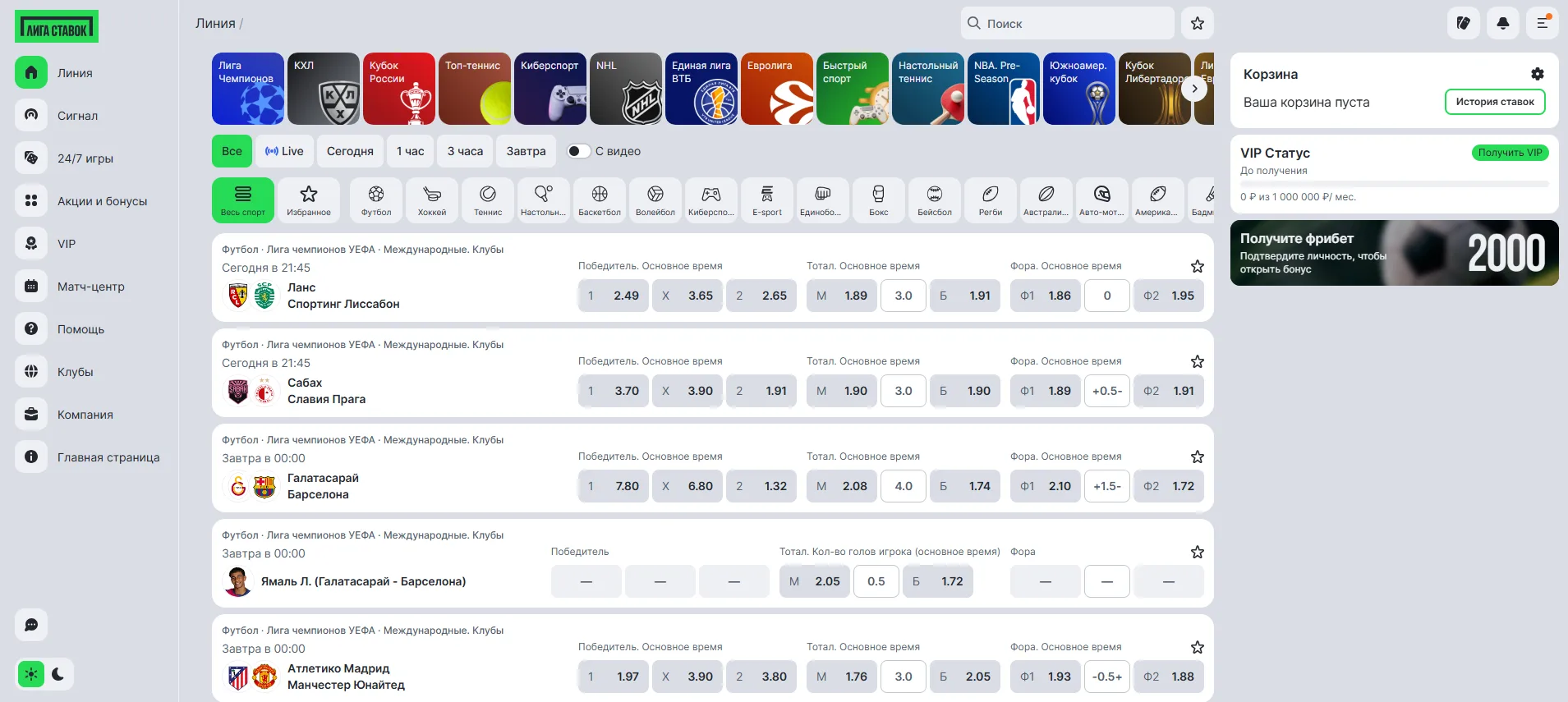Select the Теннис sport icon
Viewport: 1568px width, 702px height.
coord(488,200)
